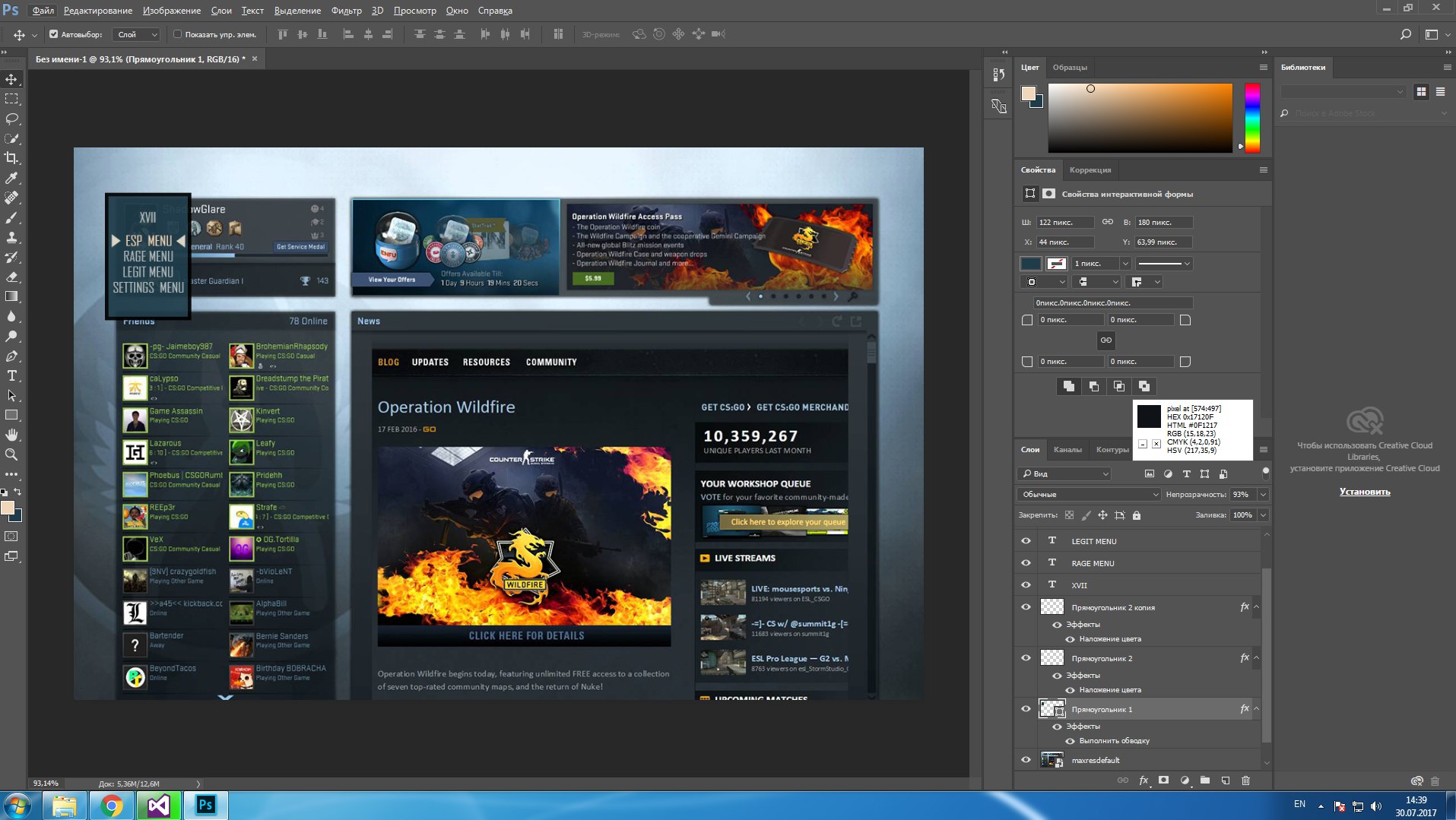This screenshot has height=820, width=1456.
Task: Open the Файл menu
Action: pyautogui.click(x=43, y=11)
